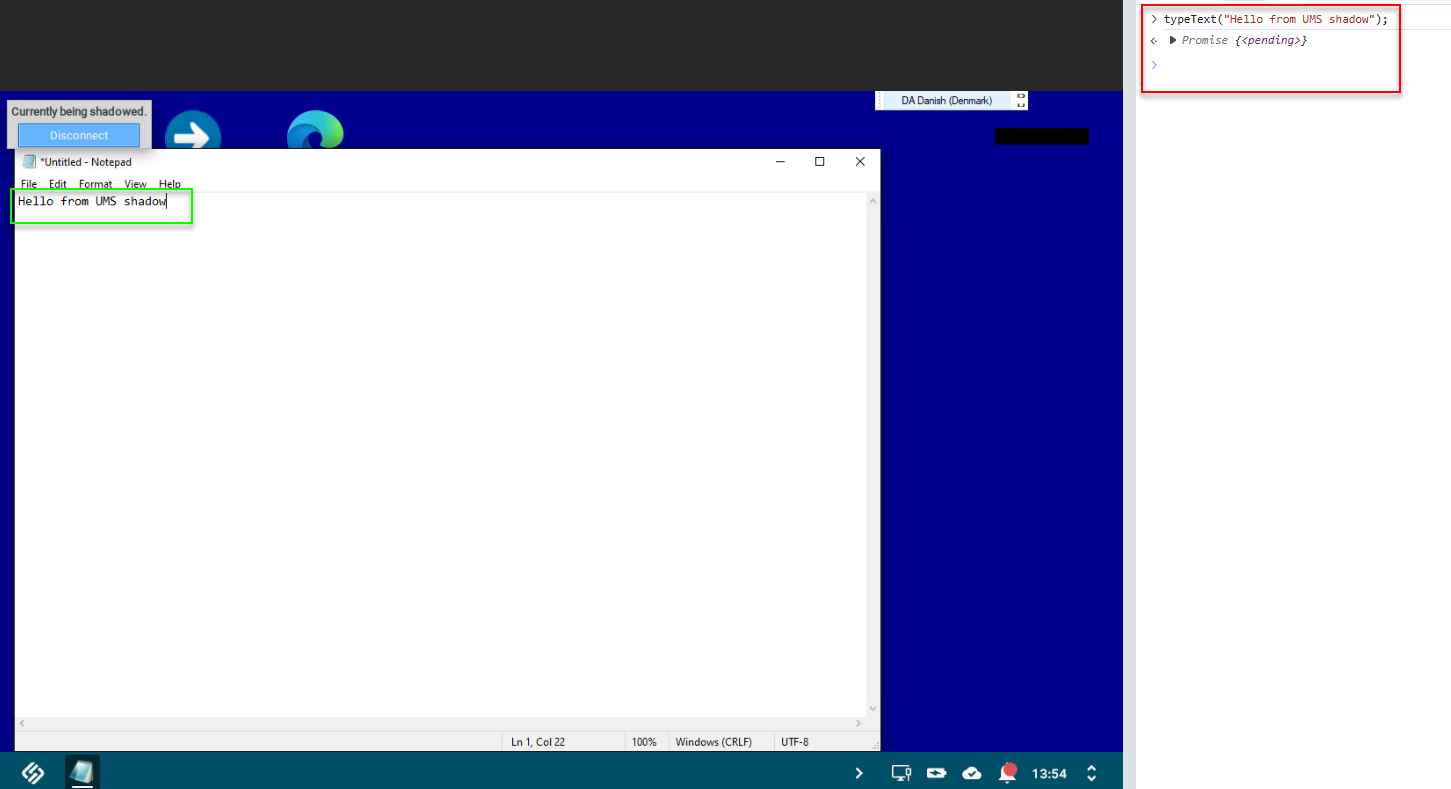1451x789 pixels.
Task: Open the DA Danish (Denmark) language bar
Action: point(946,101)
